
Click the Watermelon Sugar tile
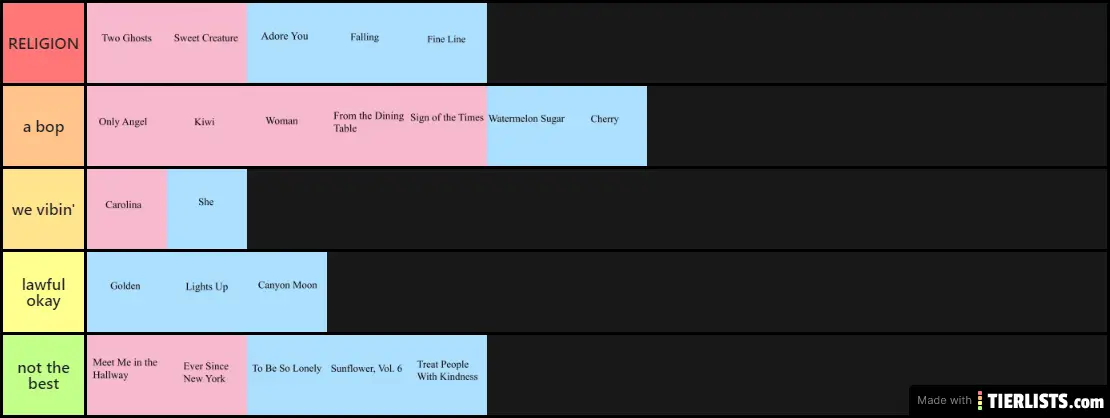[x=527, y=126]
